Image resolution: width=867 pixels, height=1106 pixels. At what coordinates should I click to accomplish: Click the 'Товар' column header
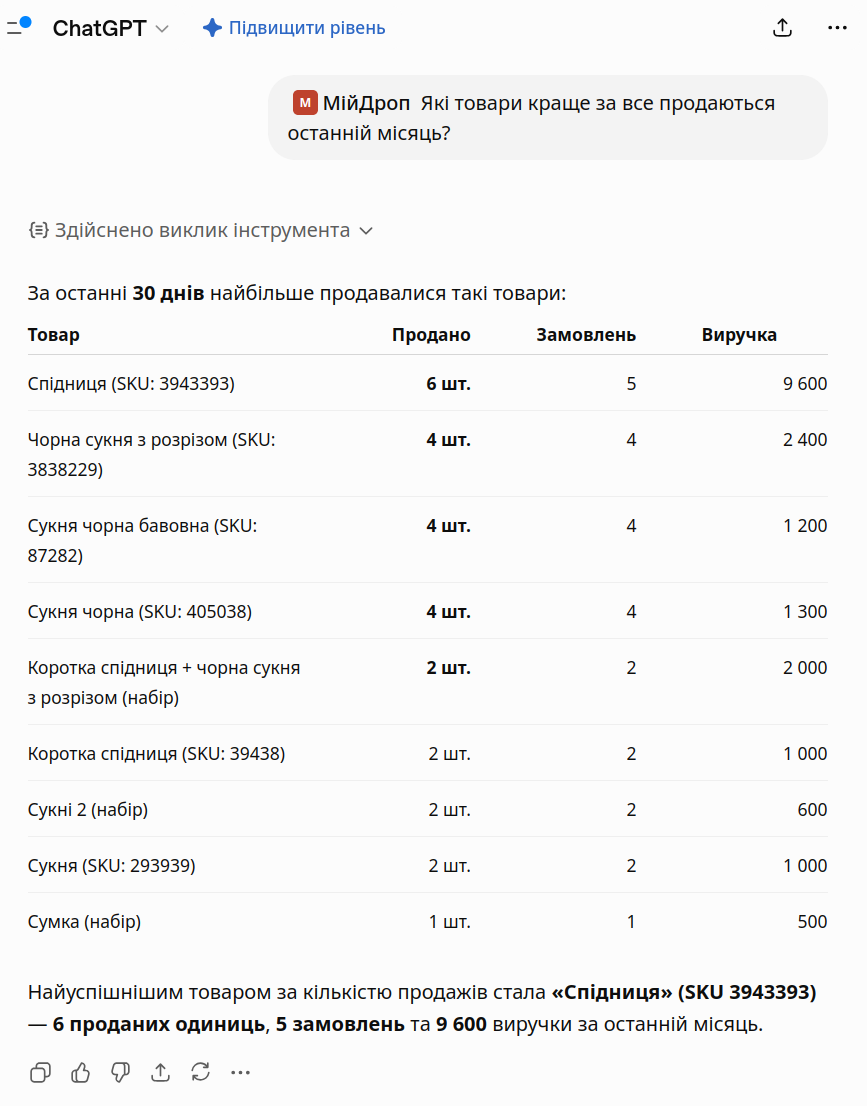[54, 334]
